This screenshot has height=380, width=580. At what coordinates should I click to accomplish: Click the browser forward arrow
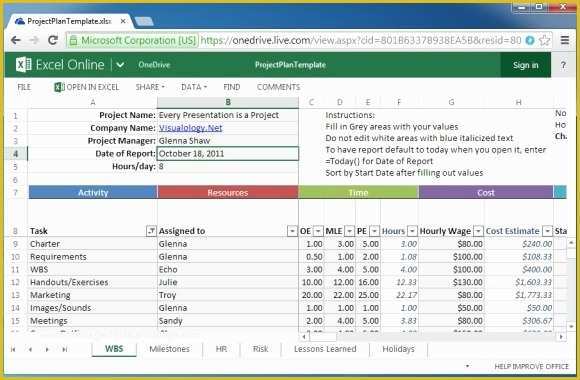point(34,40)
